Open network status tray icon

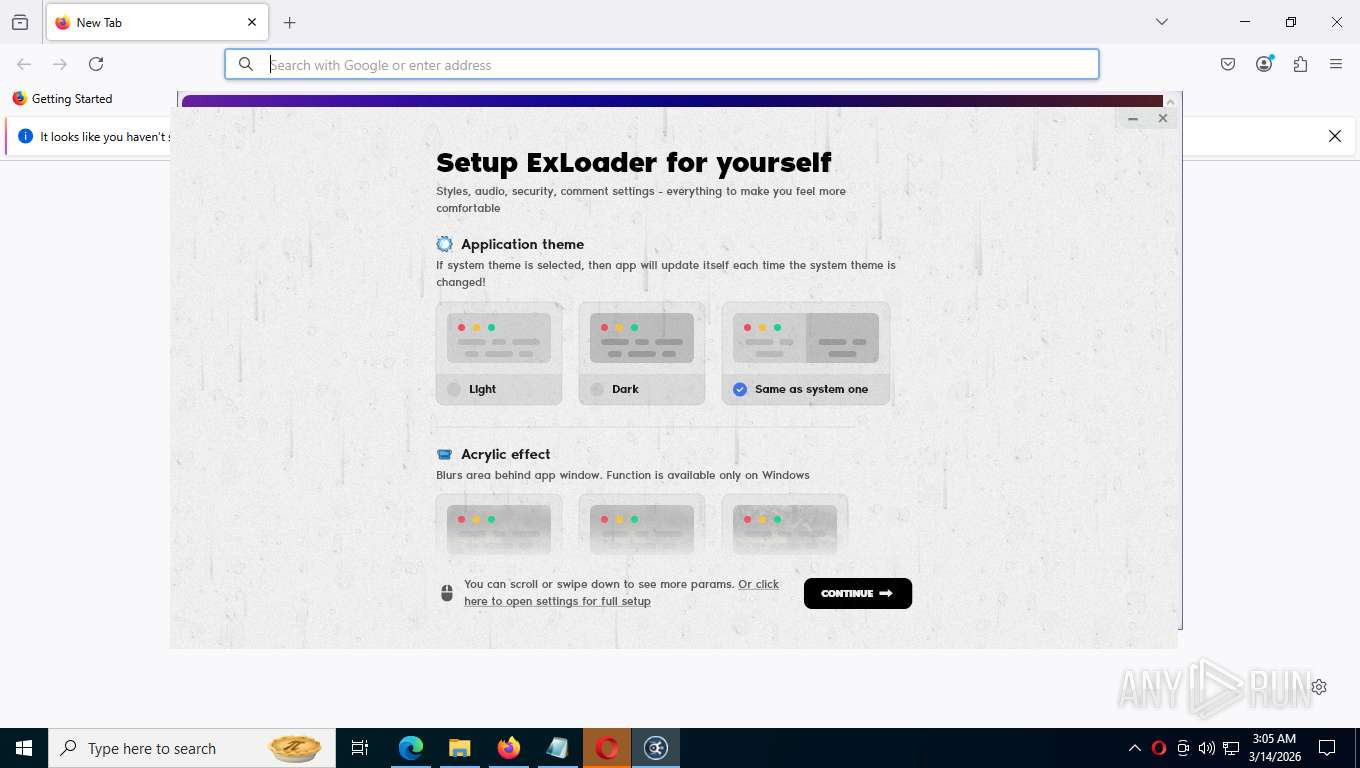click(1231, 748)
